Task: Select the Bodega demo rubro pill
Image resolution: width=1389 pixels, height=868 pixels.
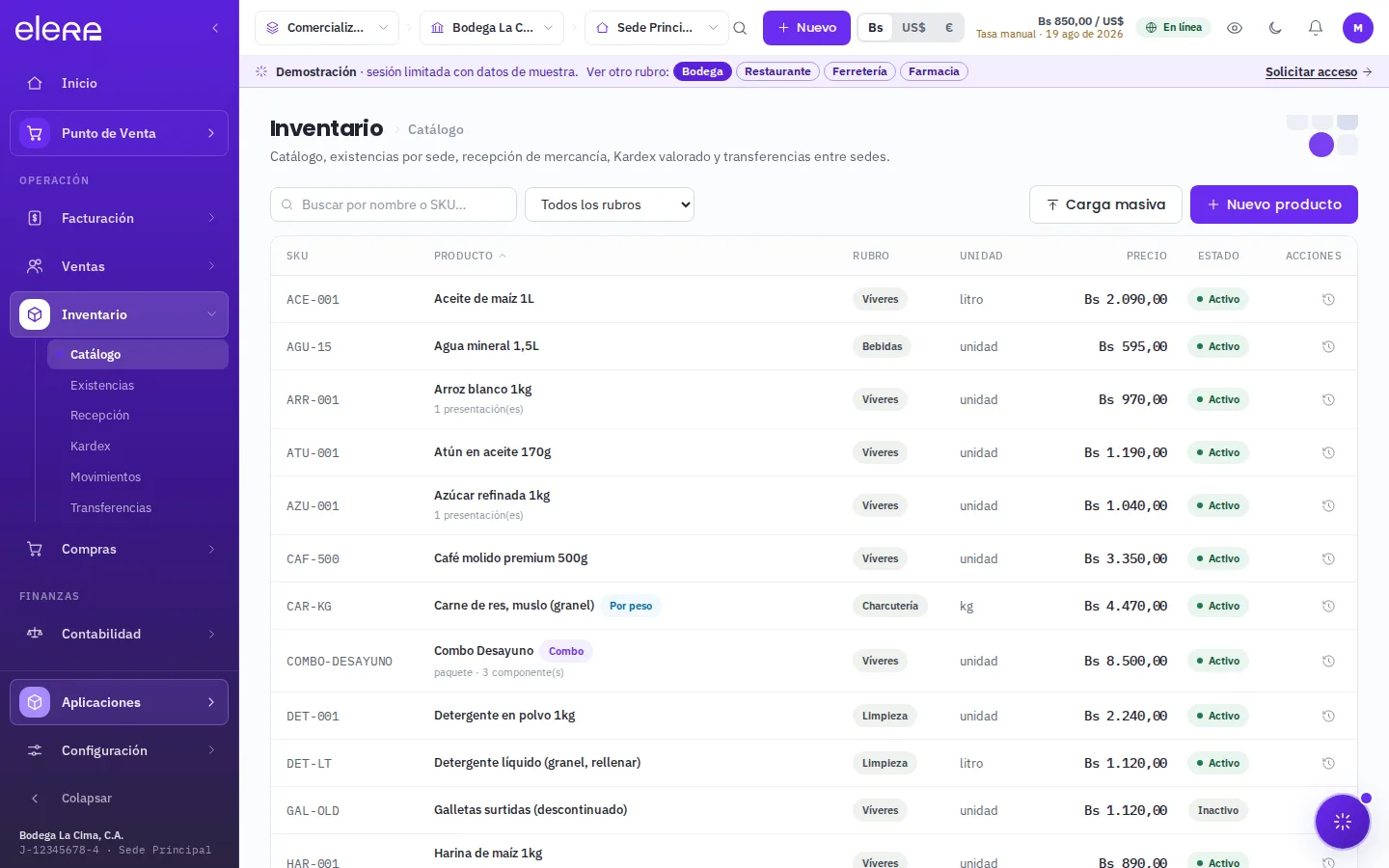Action: 702,71
